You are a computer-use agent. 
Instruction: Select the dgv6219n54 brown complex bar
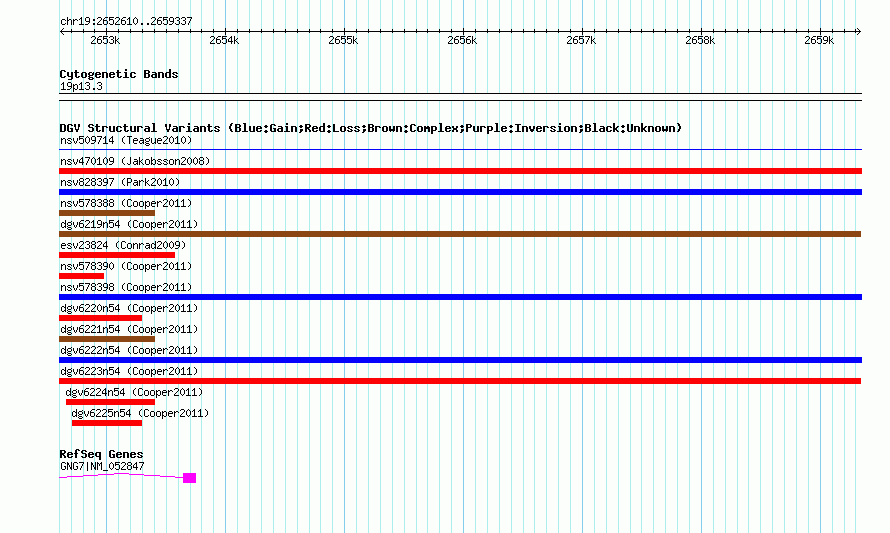(460, 234)
